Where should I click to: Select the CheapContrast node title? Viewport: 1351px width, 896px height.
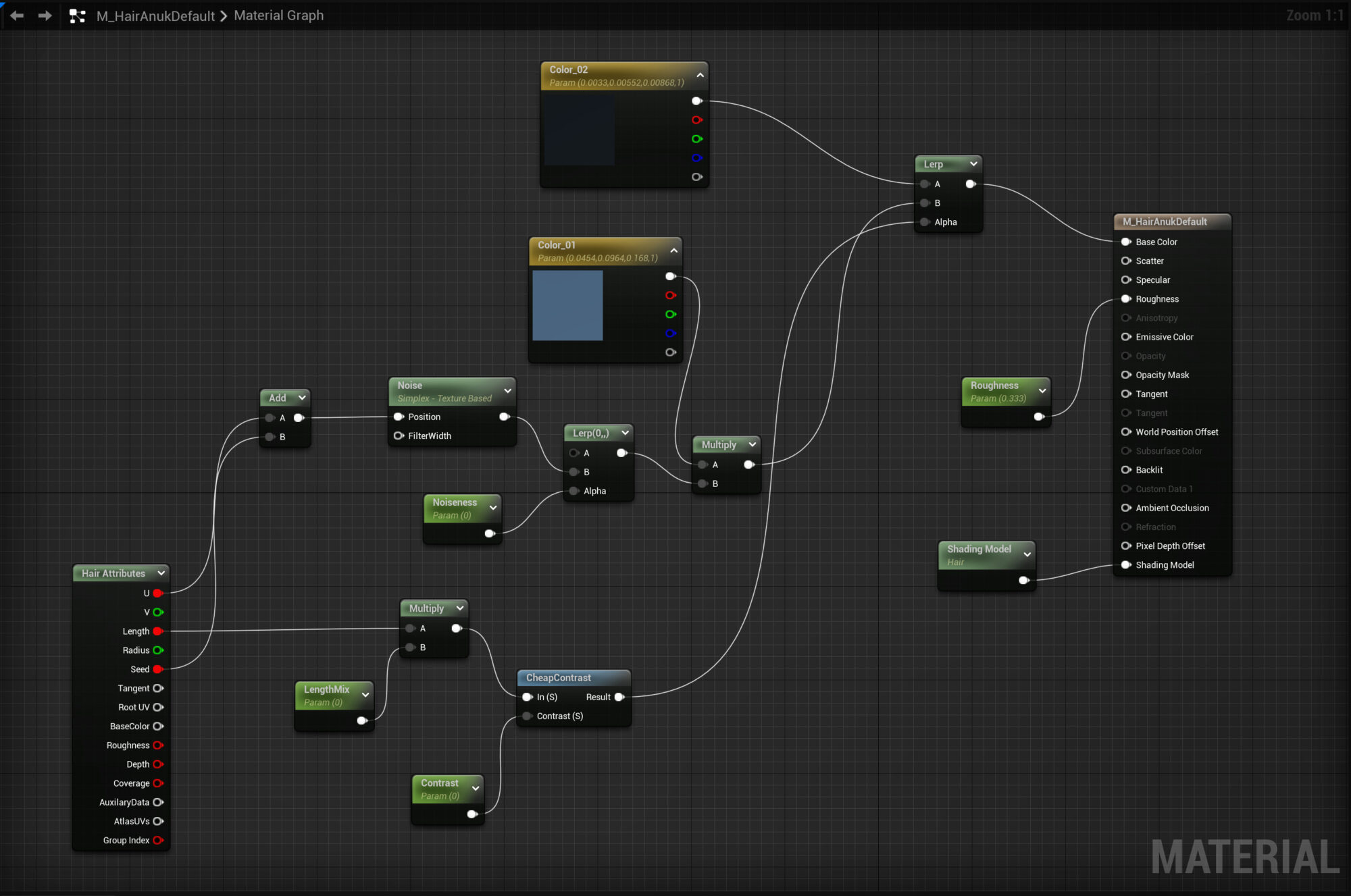[558, 678]
